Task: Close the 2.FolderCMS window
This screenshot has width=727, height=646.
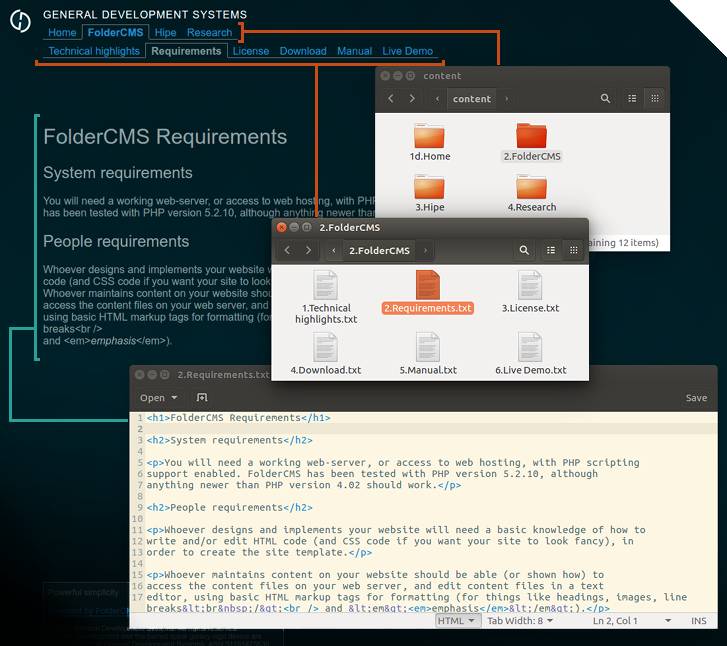Action: (281, 227)
